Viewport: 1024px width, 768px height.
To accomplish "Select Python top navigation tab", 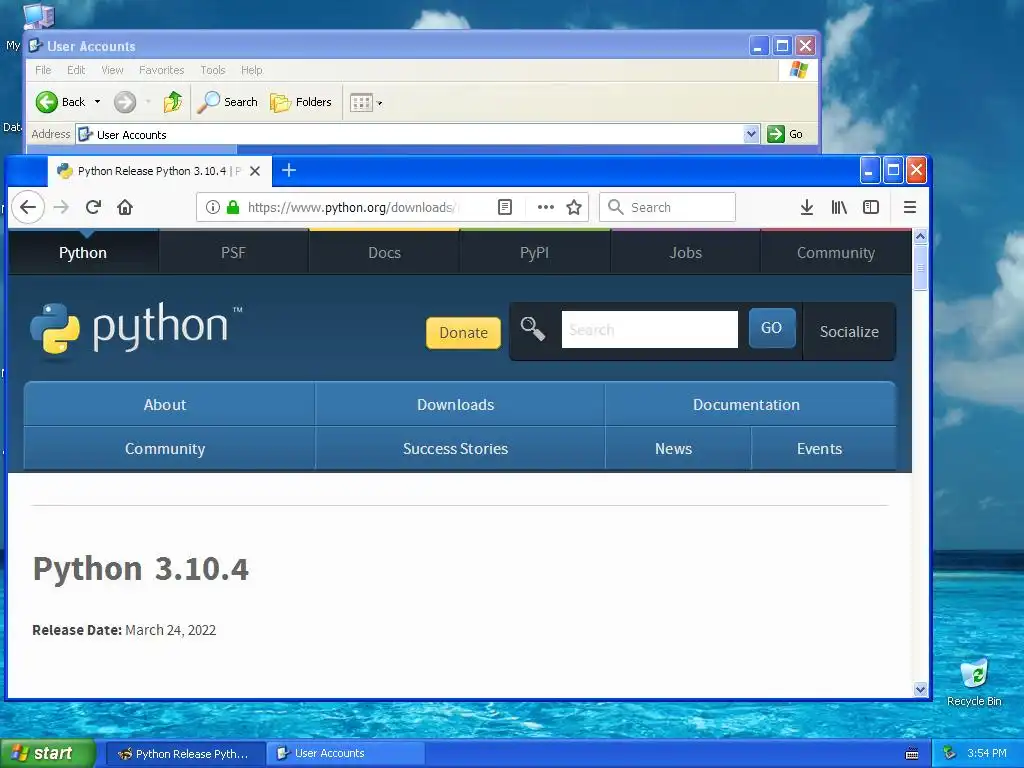I will click(x=83, y=253).
